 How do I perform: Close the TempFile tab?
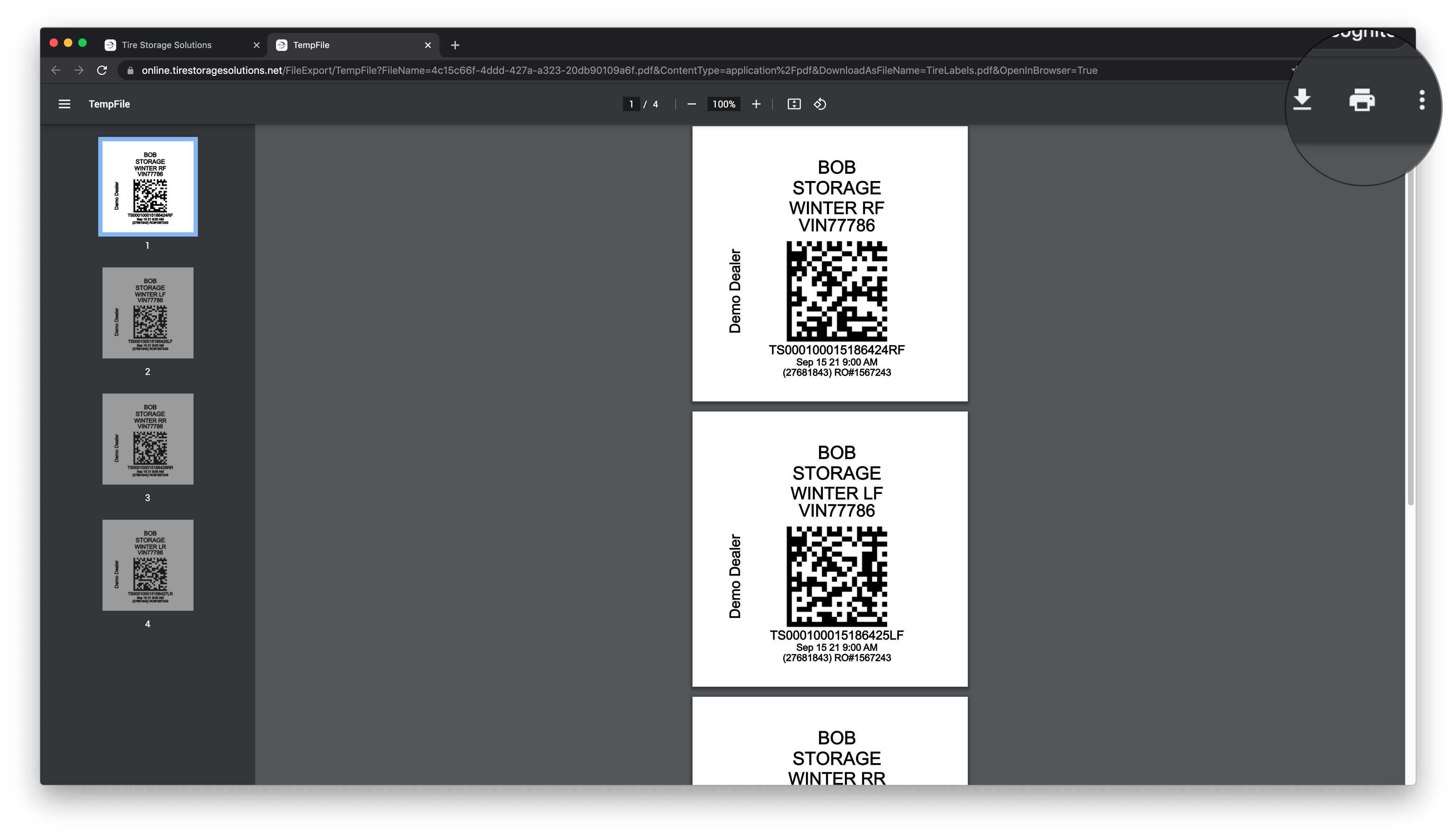pos(428,45)
